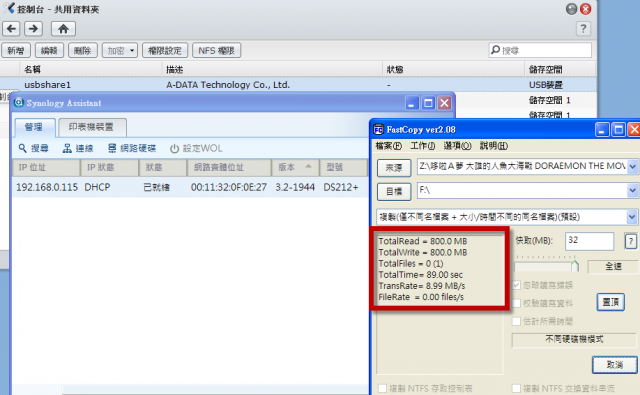The width and height of the screenshot is (640, 395).
Task: Open help question mark in control panel
Action: pyautogui.click(x=583, y=29)
